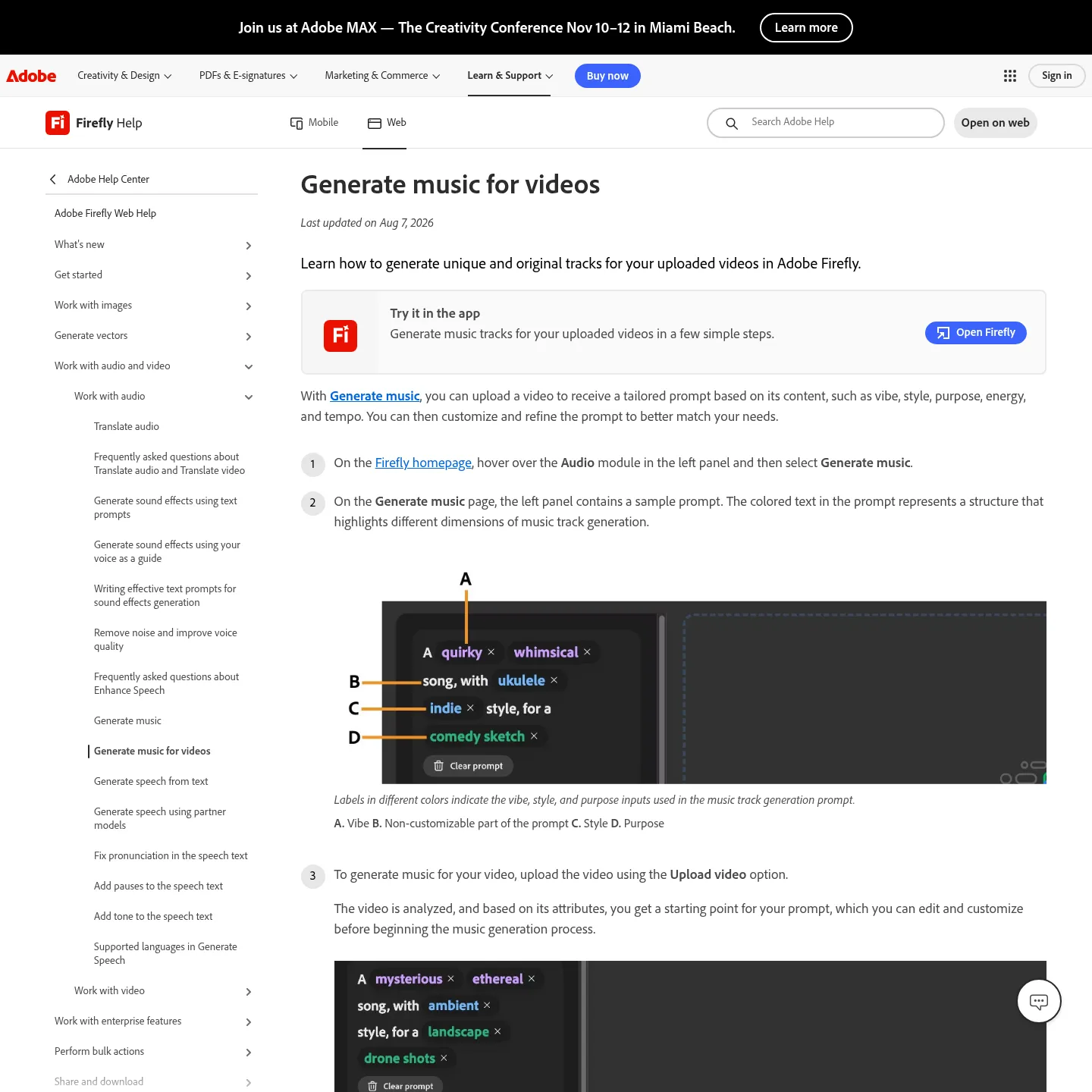Viewport: 1092px width, 1092px height.
Task: Open the chat assistant bubble
Action: 1039,1001
